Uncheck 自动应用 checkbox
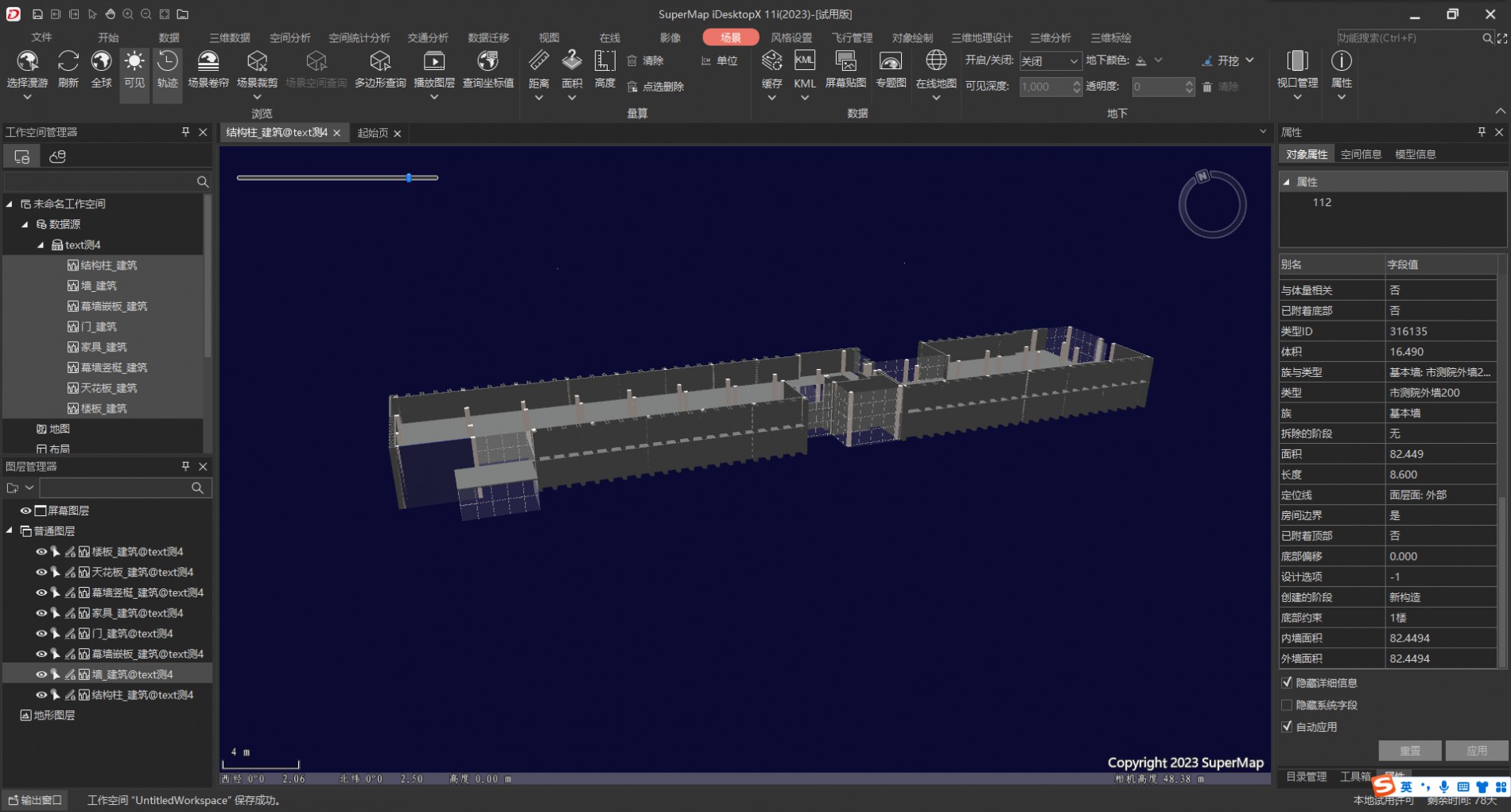Viewport: 1511px width, 812px height. click(1287, 726)
